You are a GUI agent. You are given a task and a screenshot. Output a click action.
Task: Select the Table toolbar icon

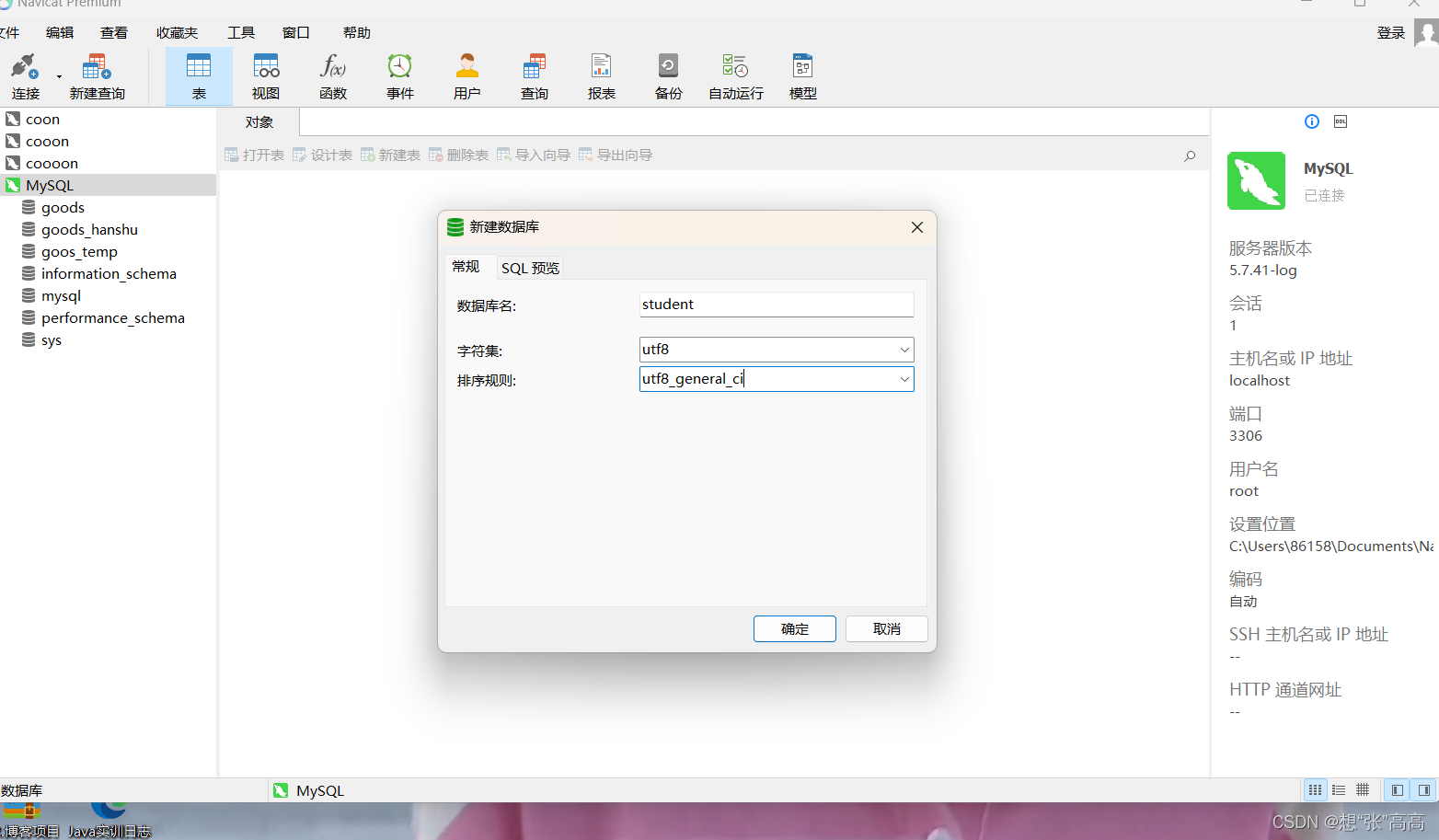199,75
